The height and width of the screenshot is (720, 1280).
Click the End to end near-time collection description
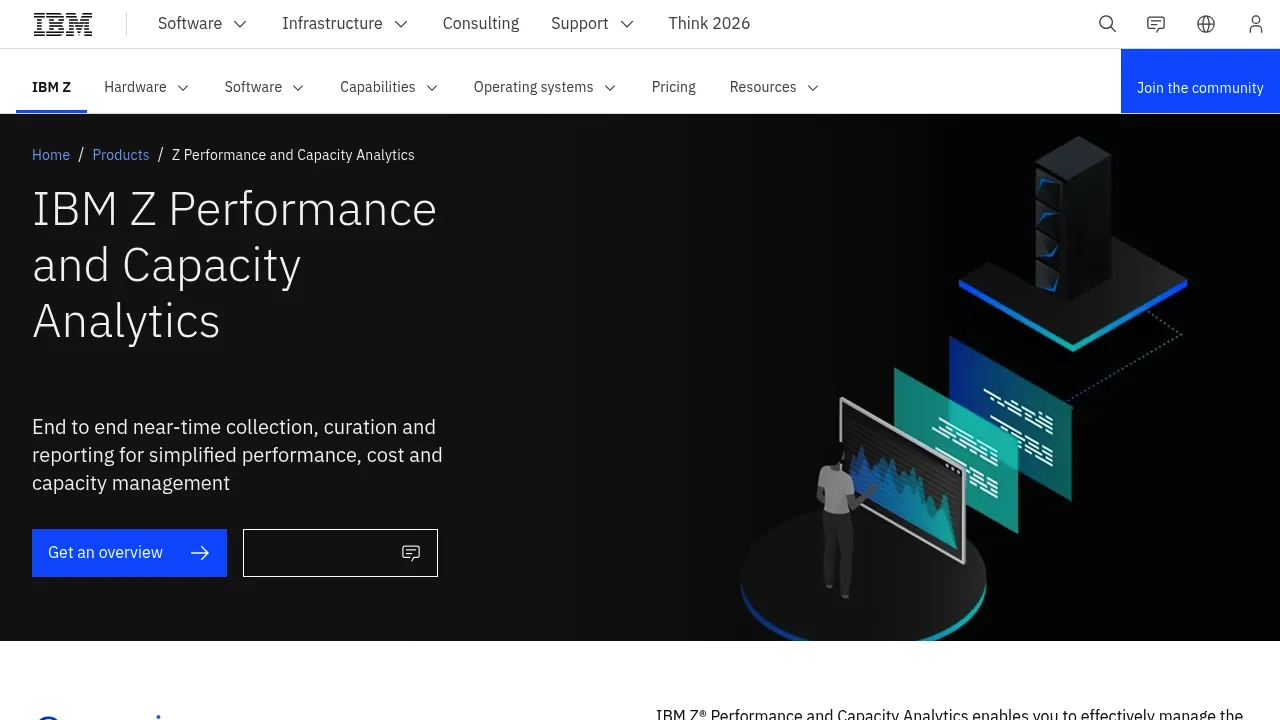pos(237,455)
